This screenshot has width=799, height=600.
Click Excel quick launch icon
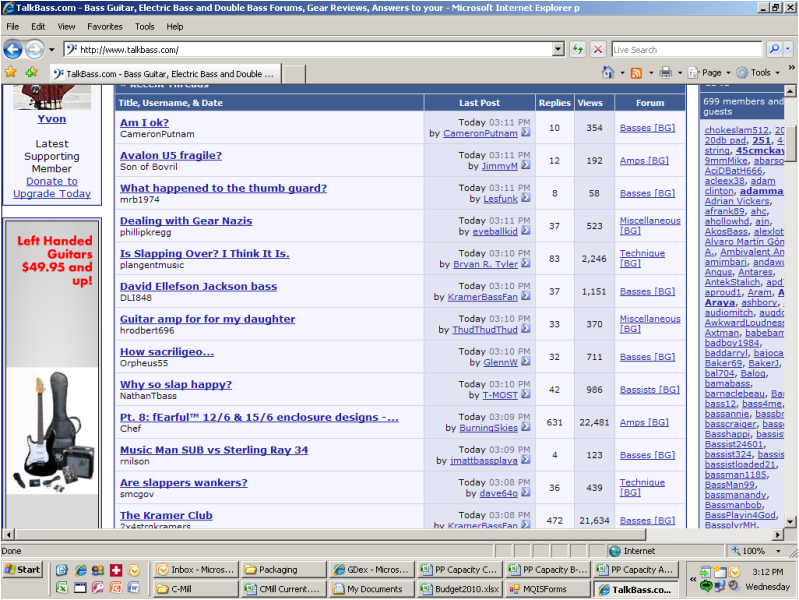[62, 588]
